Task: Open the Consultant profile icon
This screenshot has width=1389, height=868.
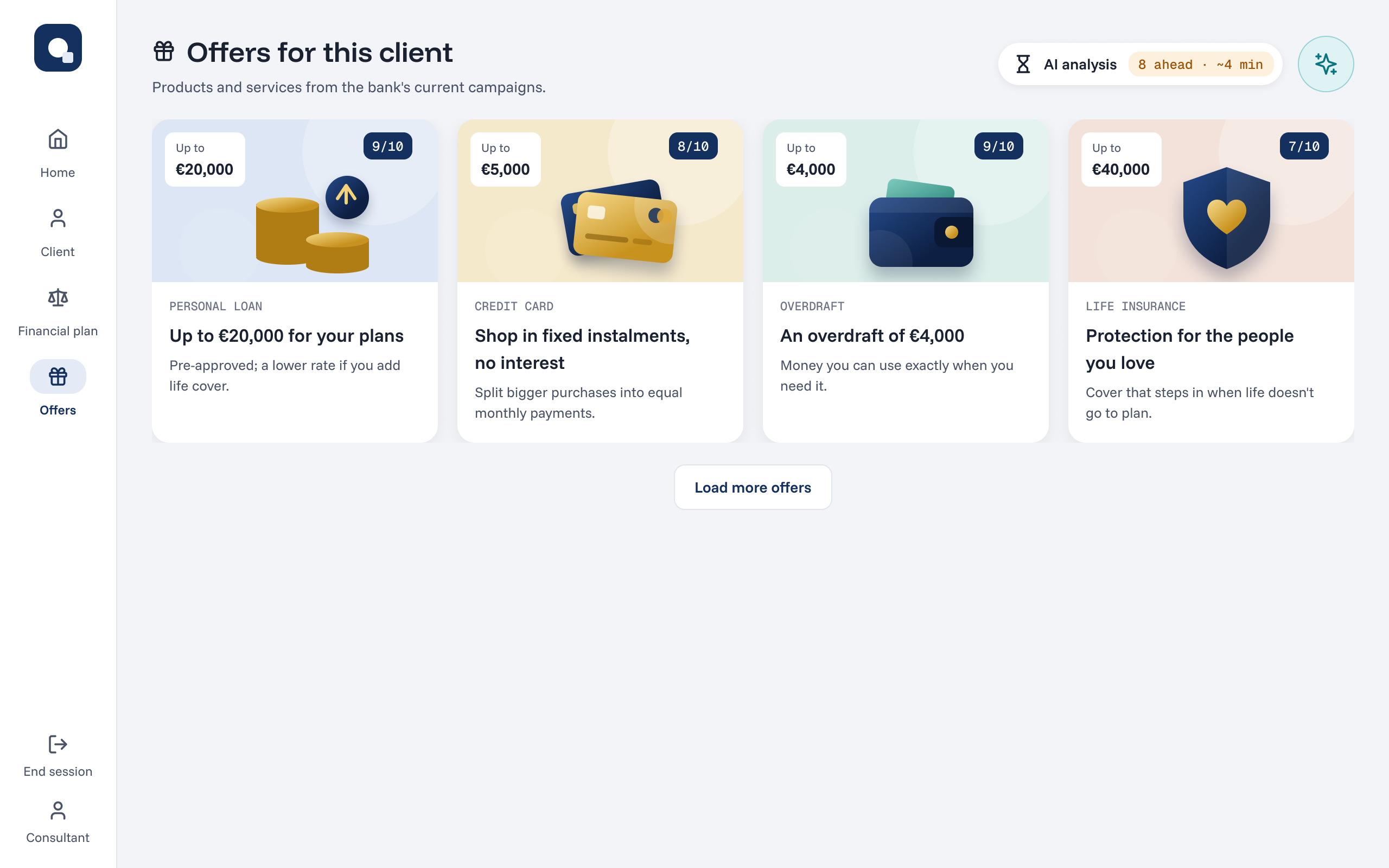Action: point(58,810)
